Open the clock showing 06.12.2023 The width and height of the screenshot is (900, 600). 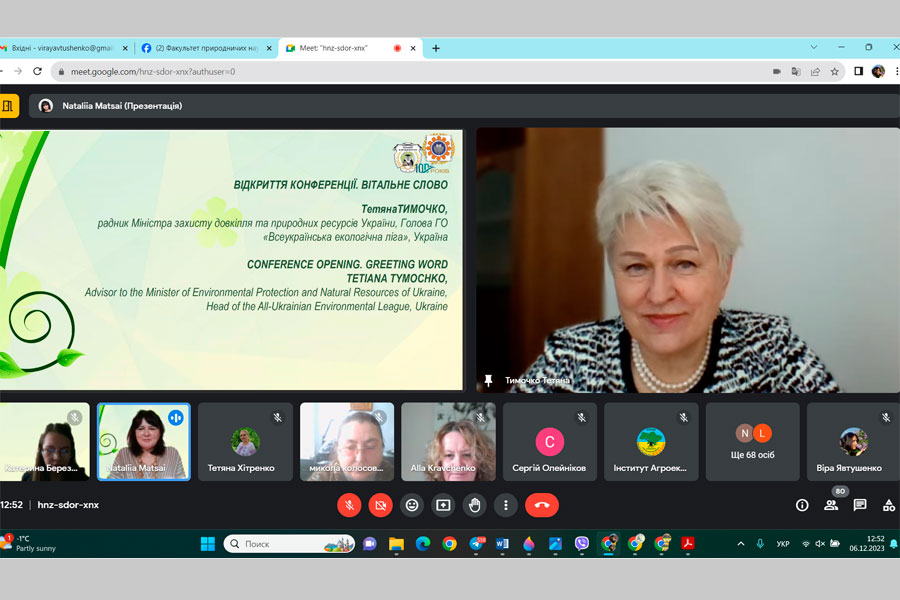867,544
